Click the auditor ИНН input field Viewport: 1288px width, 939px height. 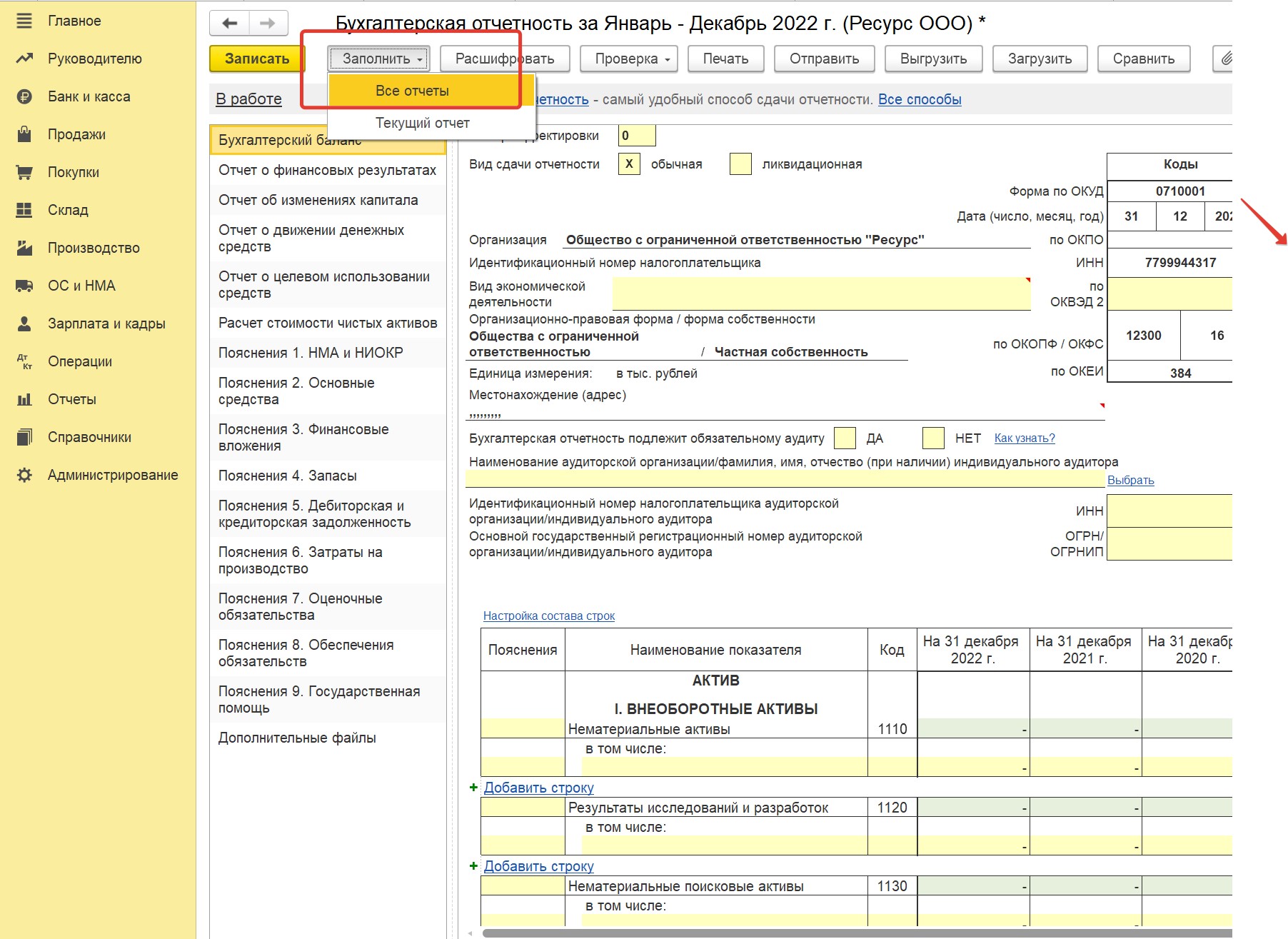(x=1169, y=511)
